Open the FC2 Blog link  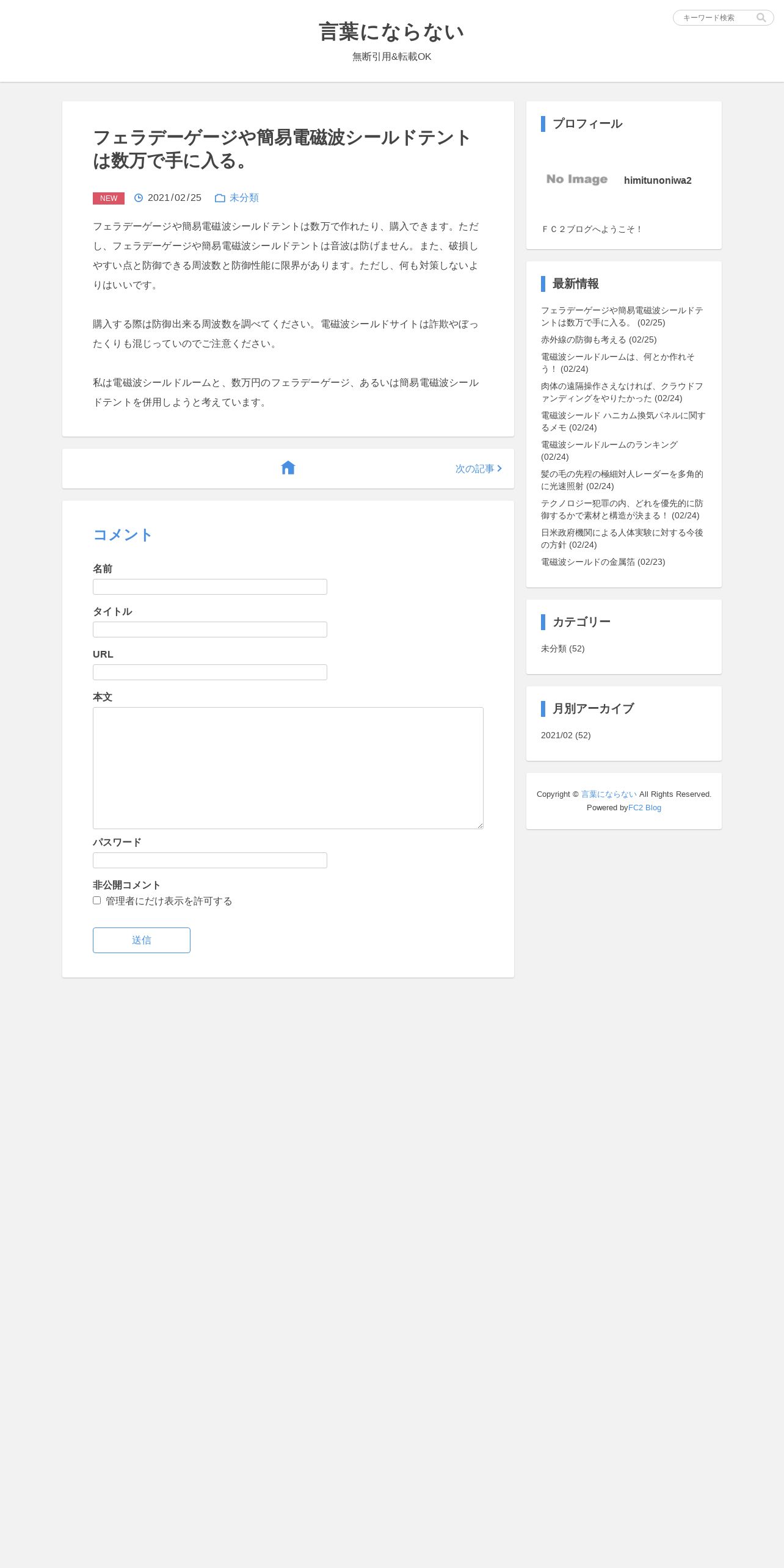point(645,807)
